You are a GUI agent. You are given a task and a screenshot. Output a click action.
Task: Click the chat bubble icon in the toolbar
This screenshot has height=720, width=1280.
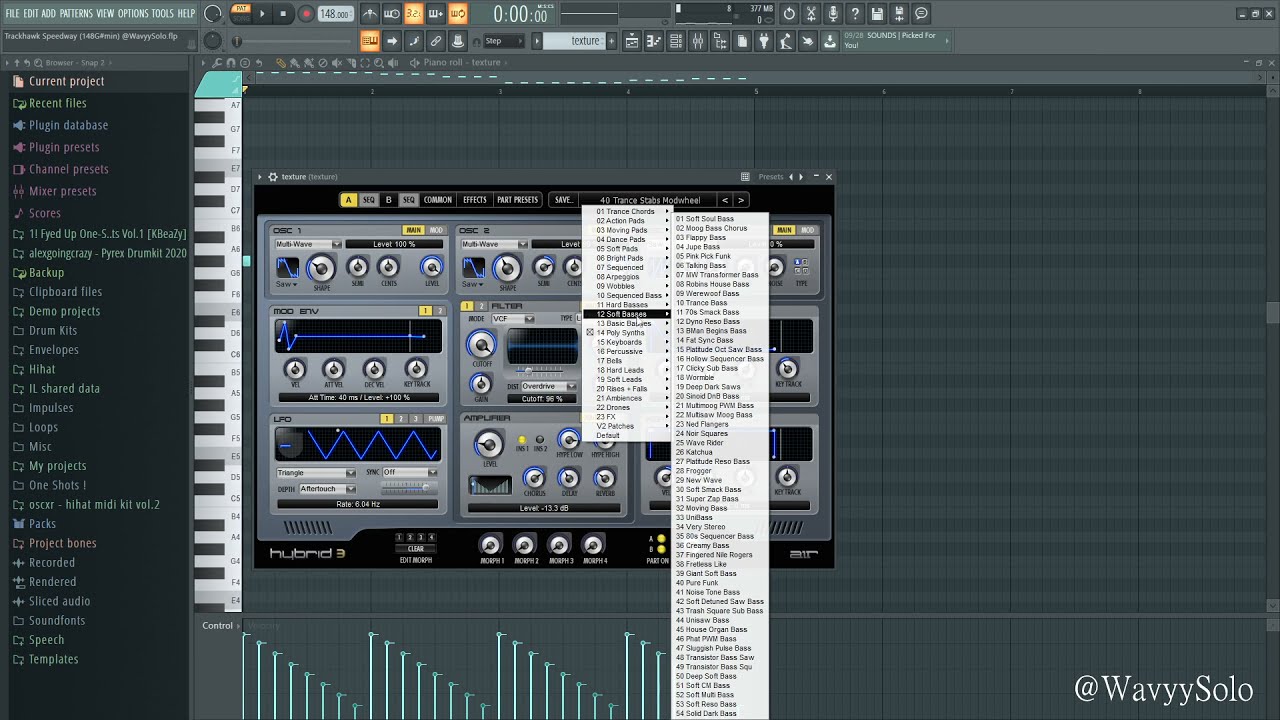pos(921,14)
